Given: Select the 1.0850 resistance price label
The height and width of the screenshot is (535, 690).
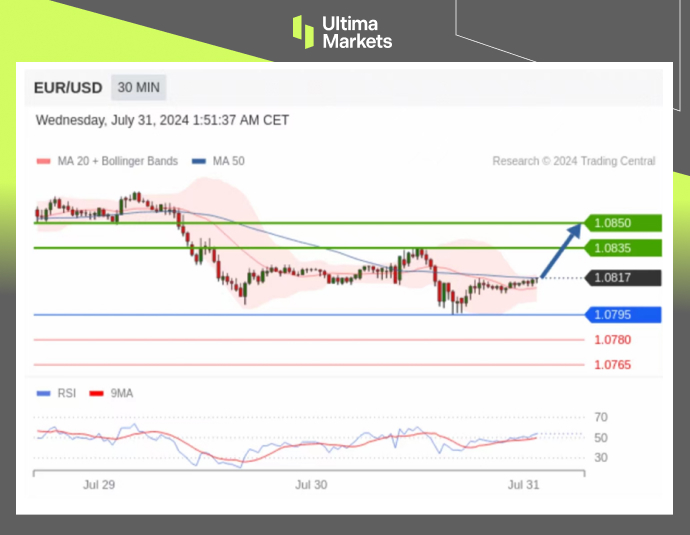Looking at the screenshot, I should pos(621,223).
